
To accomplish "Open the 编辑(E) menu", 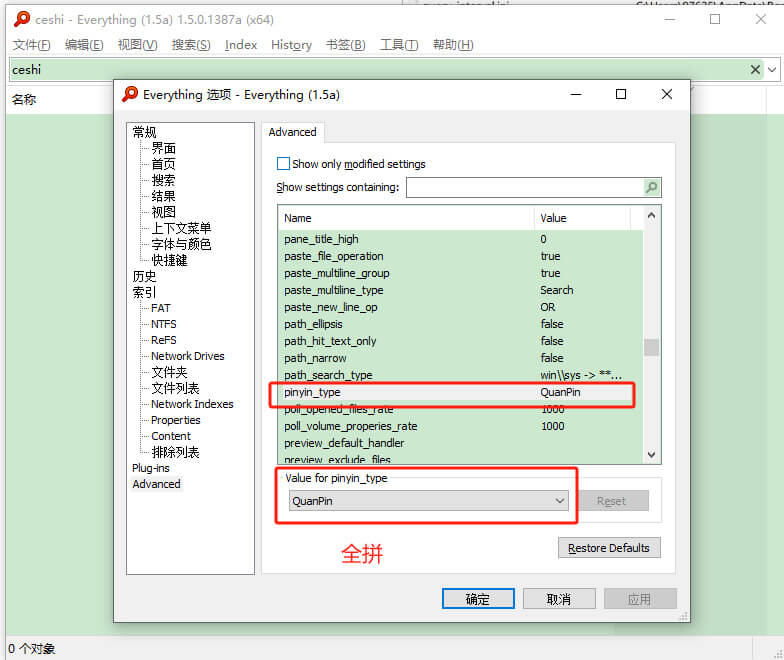I will click(x=84, y=44).
